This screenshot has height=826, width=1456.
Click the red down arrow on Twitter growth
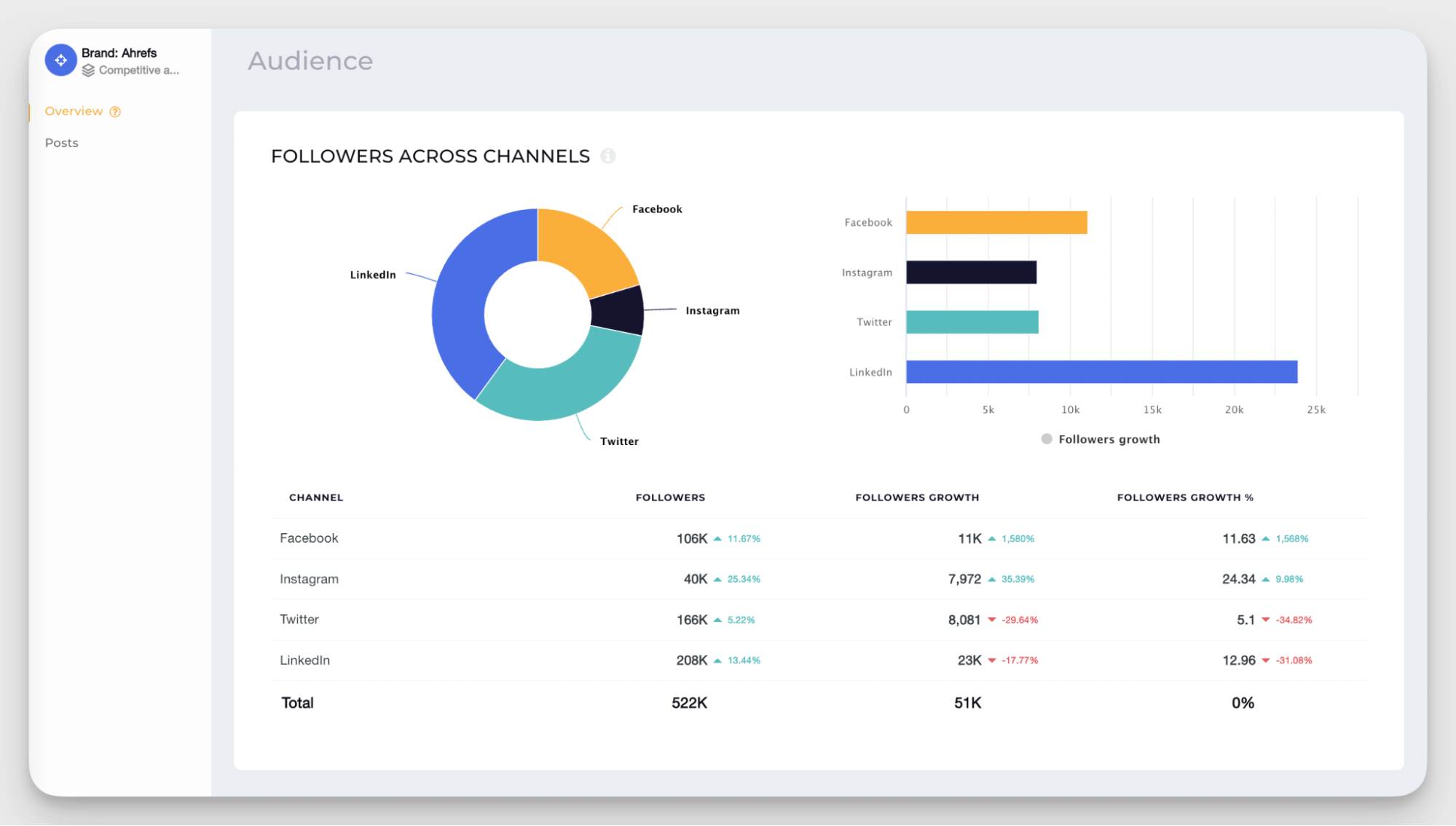[992, 619]
